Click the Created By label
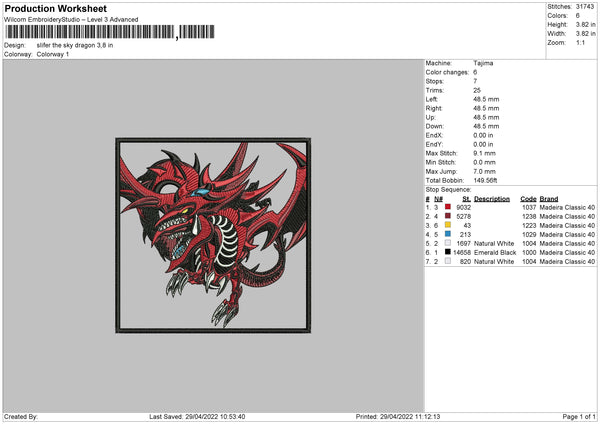 click(21, 417)
